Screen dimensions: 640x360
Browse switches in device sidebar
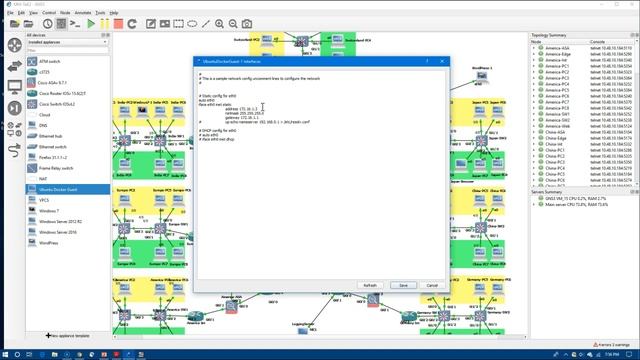(15, 66)
